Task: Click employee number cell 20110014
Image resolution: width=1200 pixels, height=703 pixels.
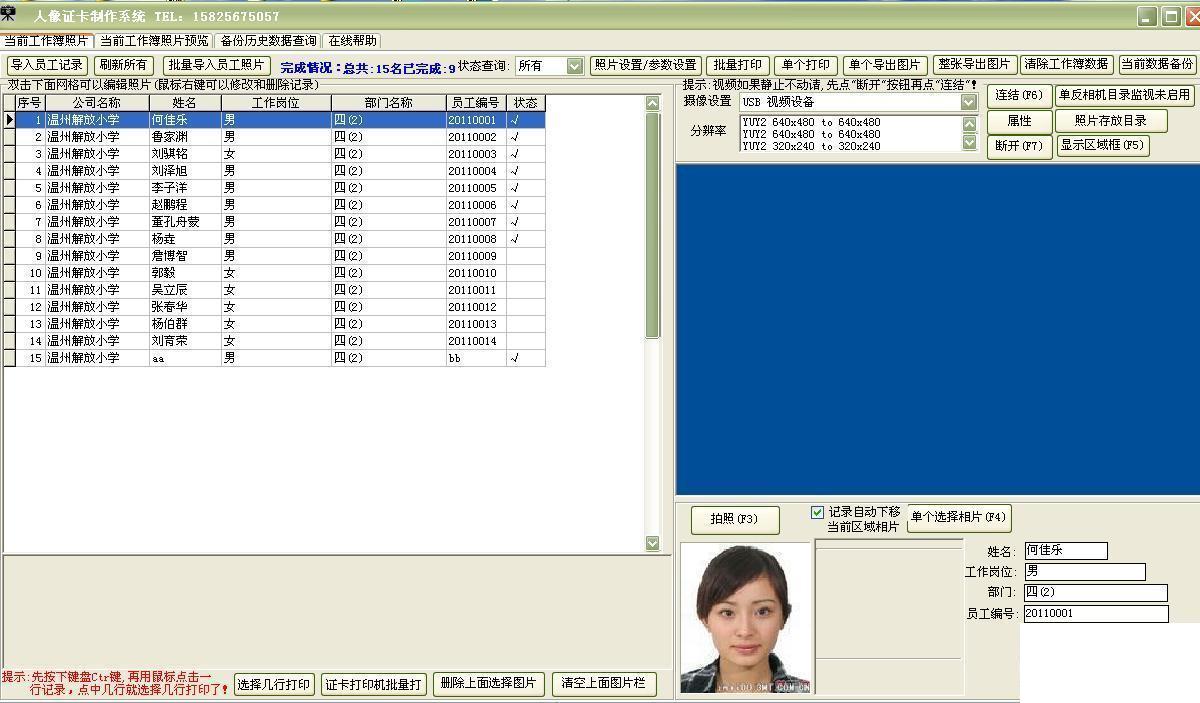Action: (x=476, y=341)
